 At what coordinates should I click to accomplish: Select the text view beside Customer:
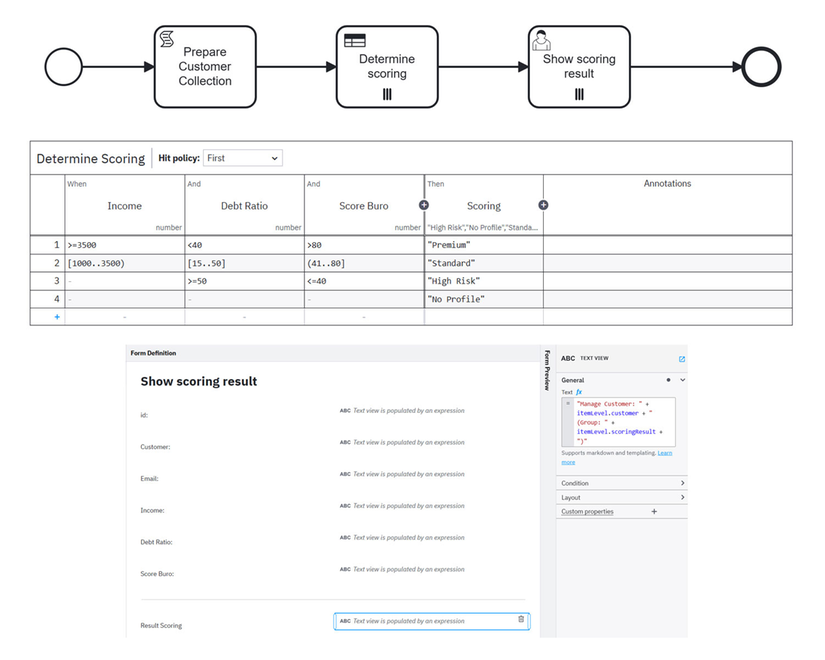point(403,442)
